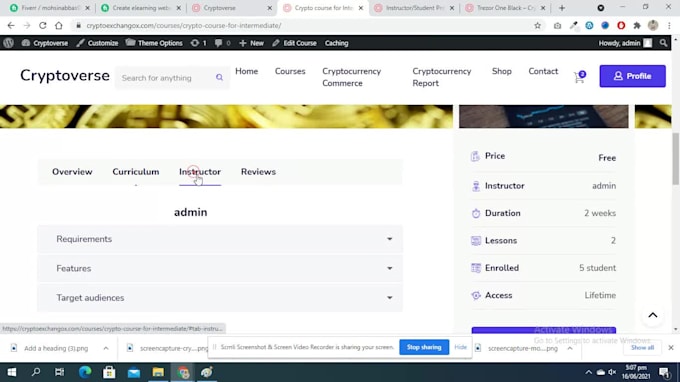680x382 pixels.
Task: Open the shopping cart icon
Action: point(579,77)
